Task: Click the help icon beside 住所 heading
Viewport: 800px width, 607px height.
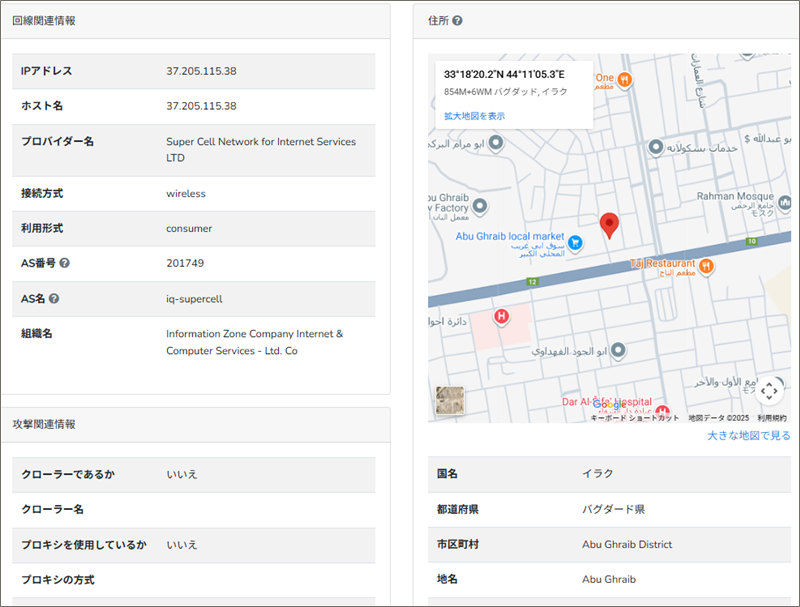Action: [x=457, y=20]
